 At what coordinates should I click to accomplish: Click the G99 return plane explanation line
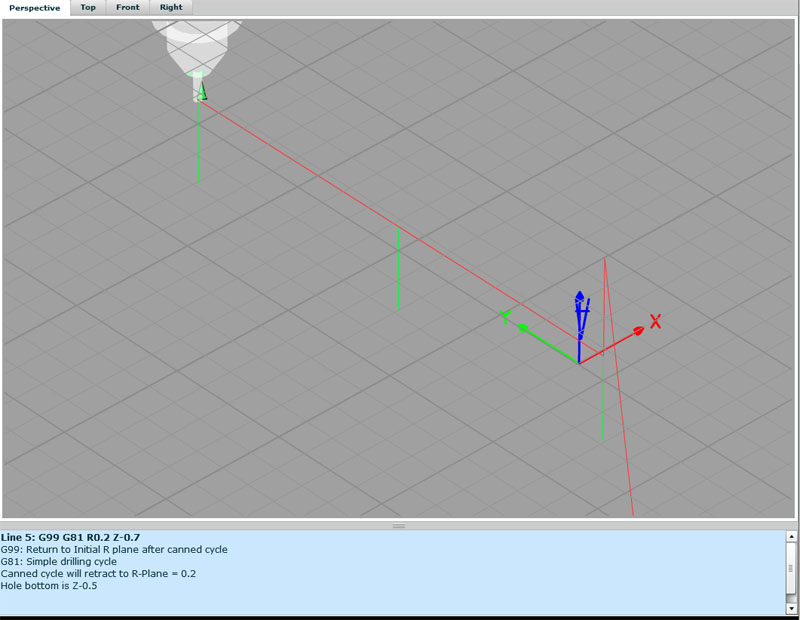click(x=115, y=548)
